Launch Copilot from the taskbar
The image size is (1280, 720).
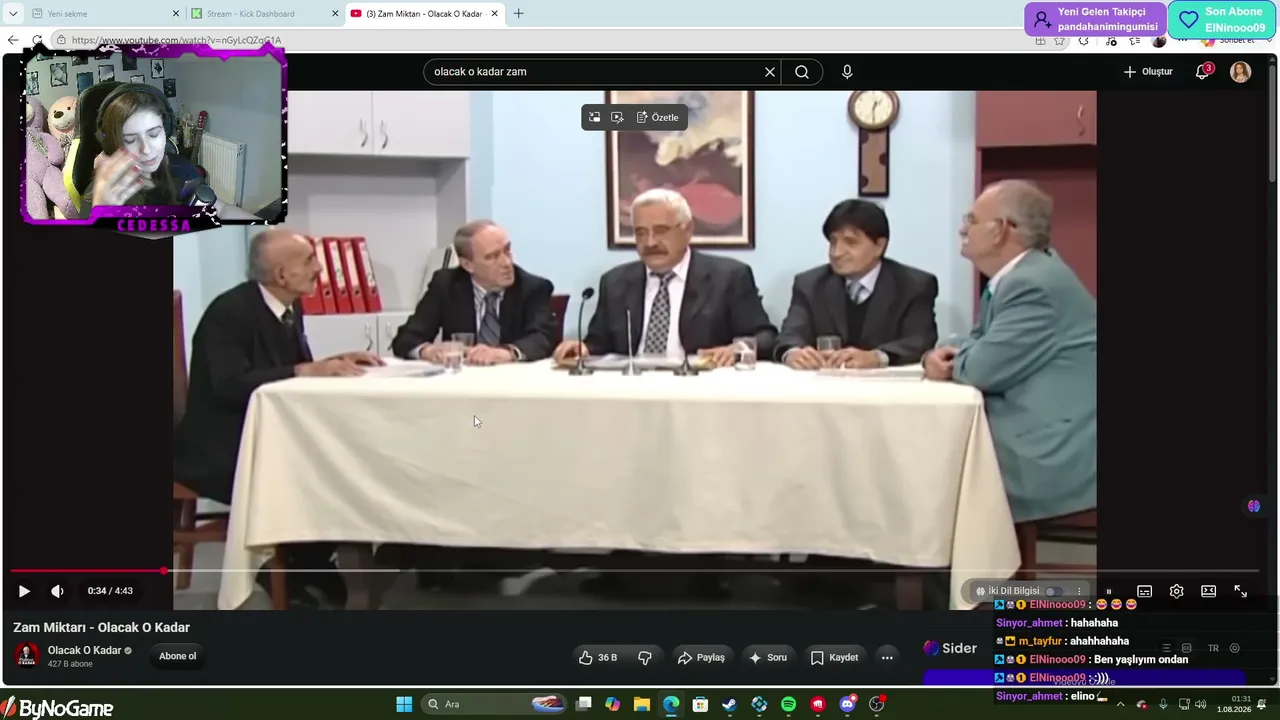[613, 704]
